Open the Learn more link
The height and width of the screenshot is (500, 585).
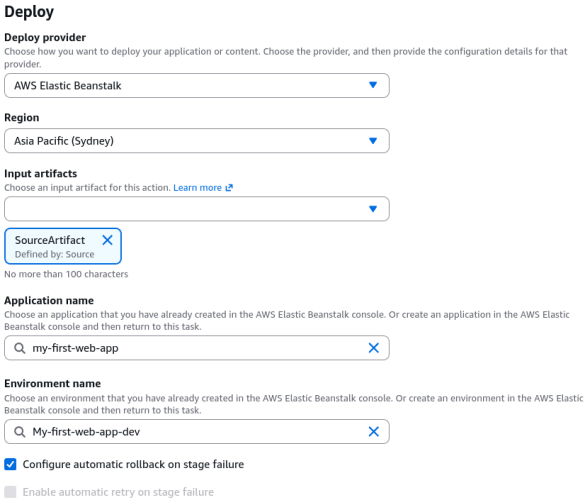click(197, 188)
